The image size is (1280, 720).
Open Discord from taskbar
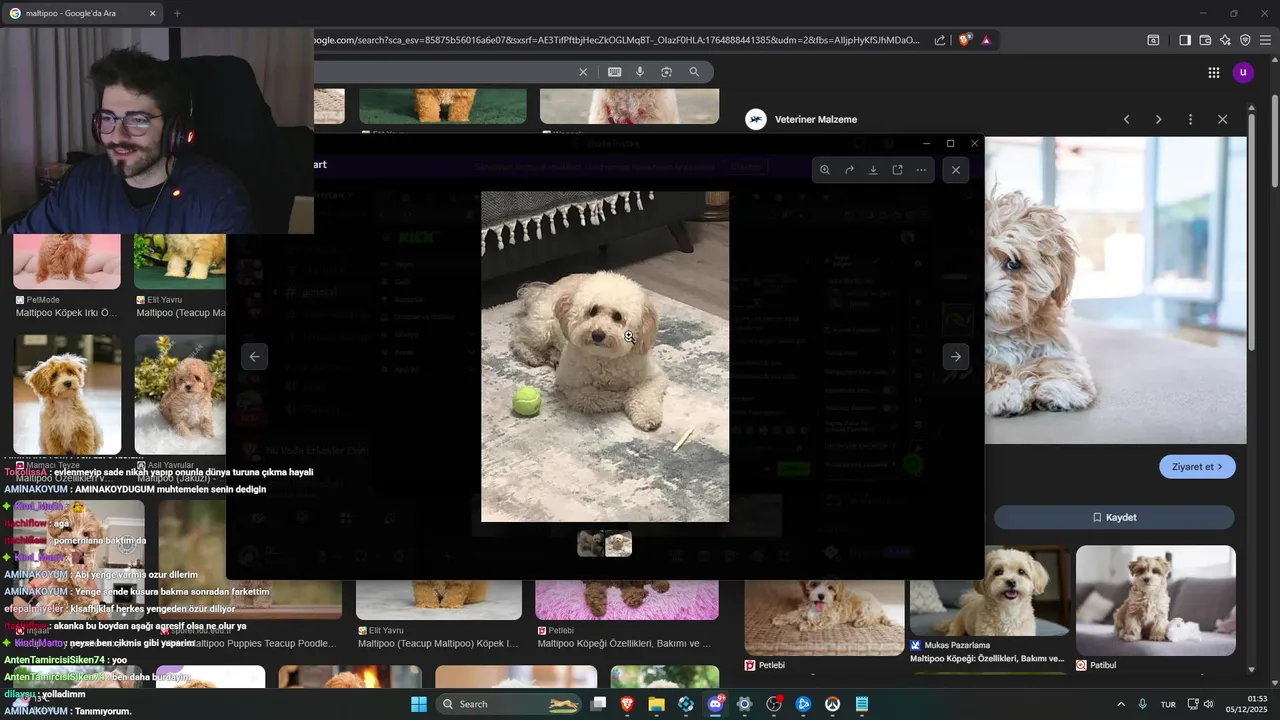coord(715,704)
